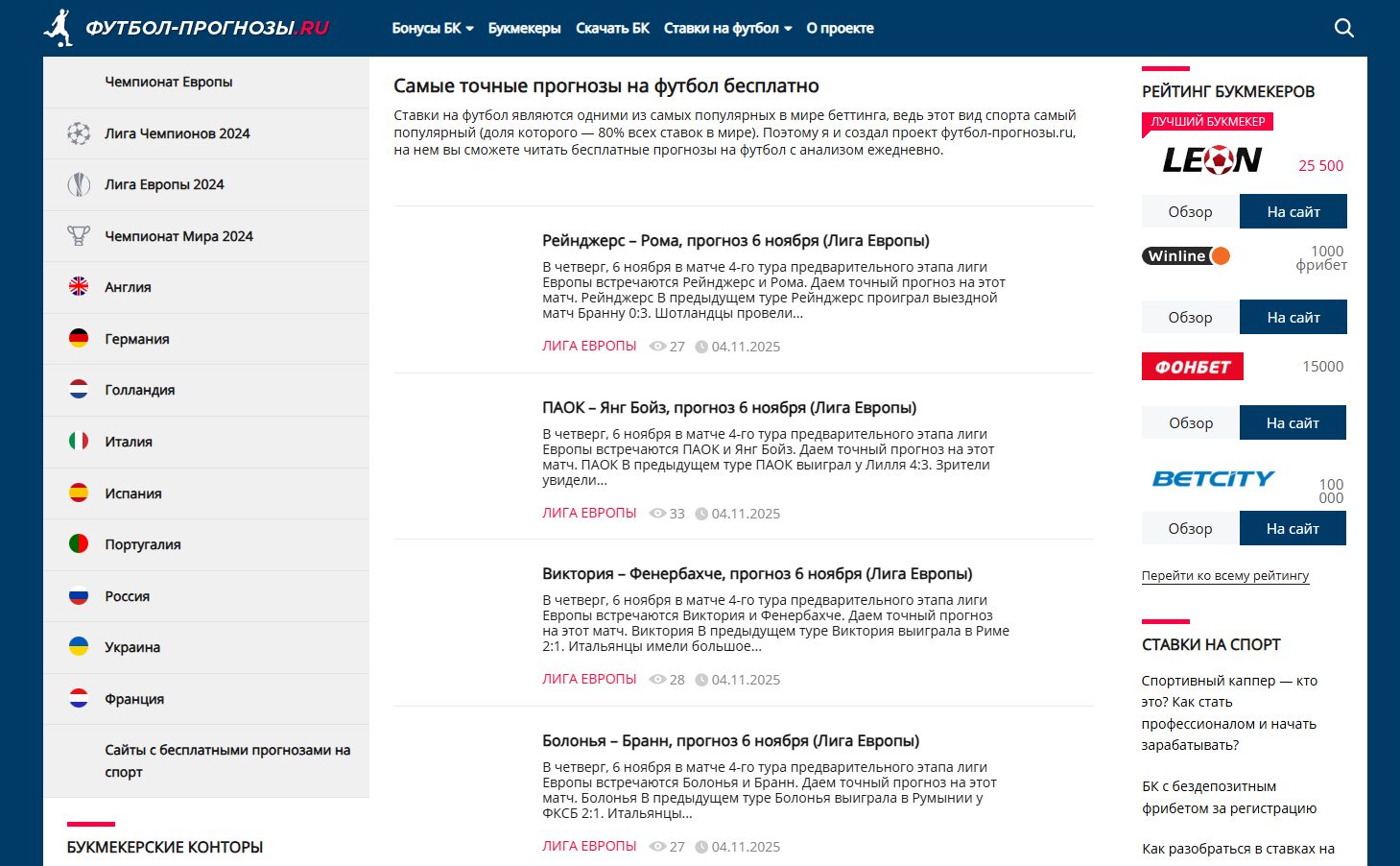This screenshot has width=1400, height=866.
Task: Click the Leon bookmaker logo
Action: click(x=1212, y=160)
